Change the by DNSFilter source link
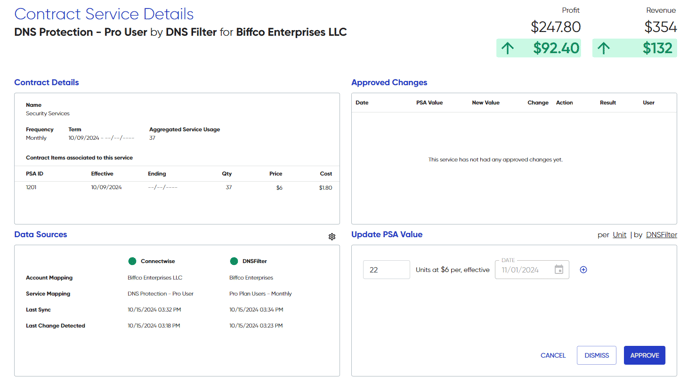Screen dimensions: 688x384 click(x=661, y=235)
